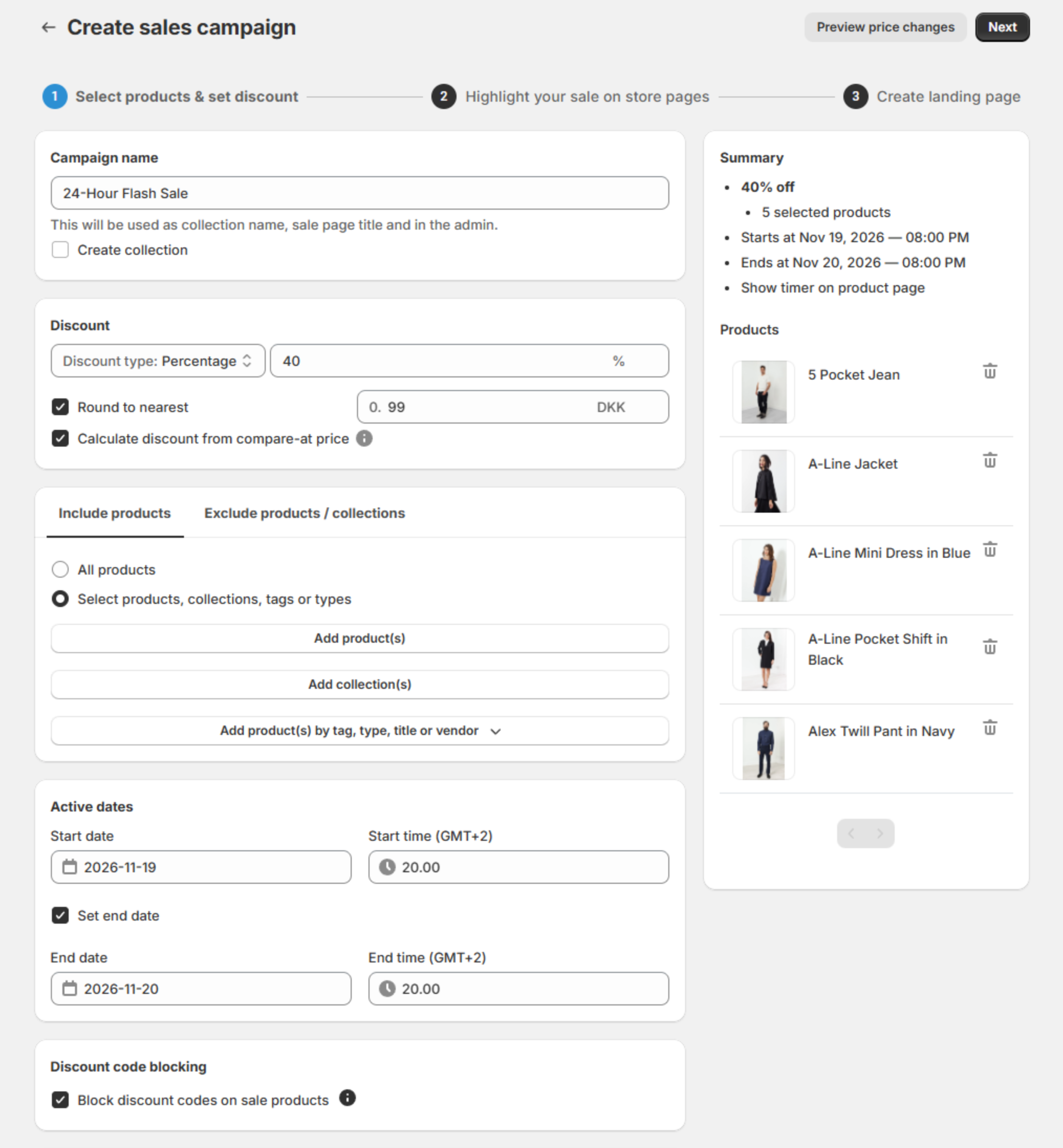
Task: Enable the Create collection checkbox
Action: (x=60, y=250)
